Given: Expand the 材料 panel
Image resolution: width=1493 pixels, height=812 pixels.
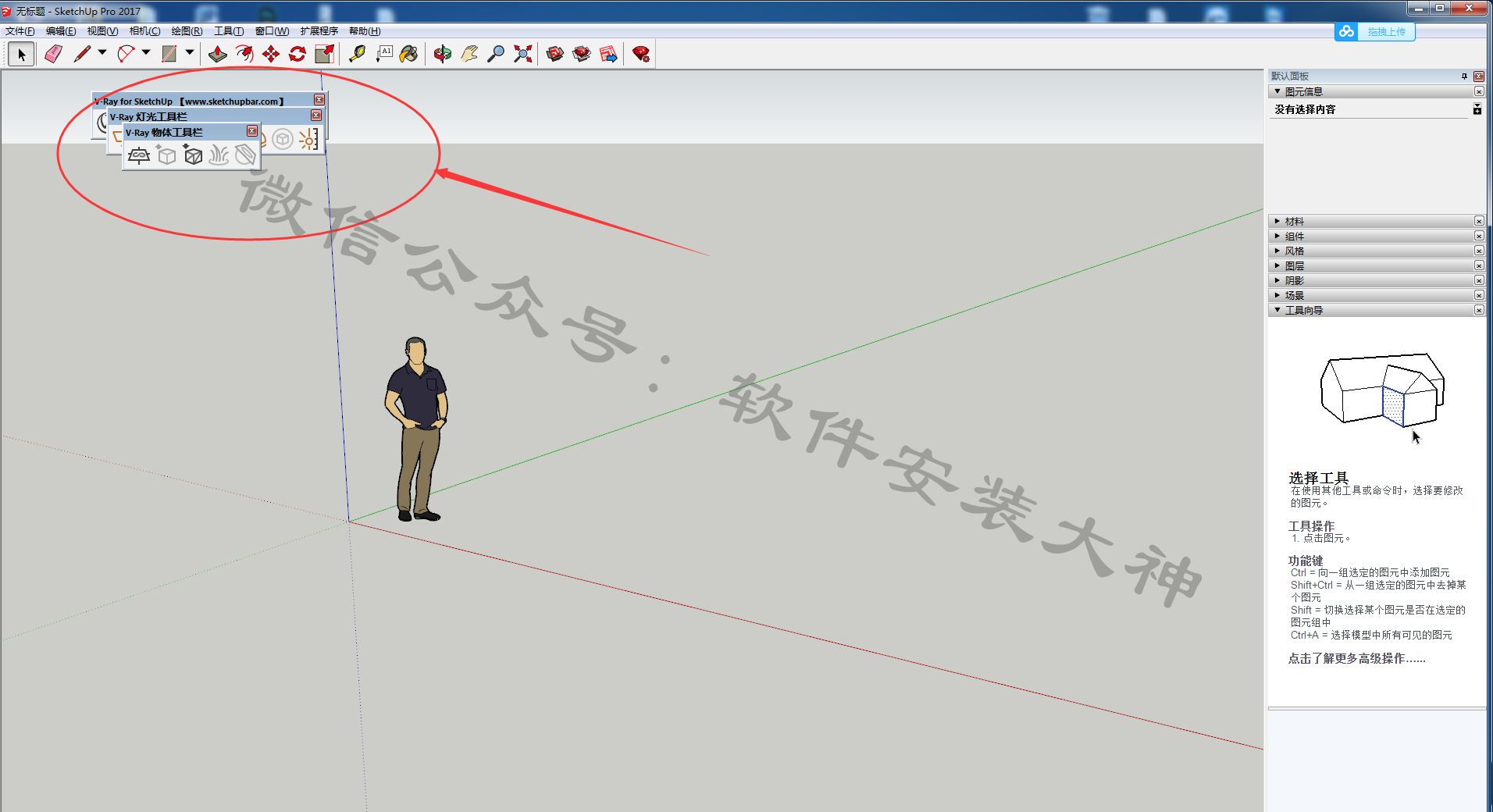Looking at the screenshot, I should click(x=1278, y=221).
